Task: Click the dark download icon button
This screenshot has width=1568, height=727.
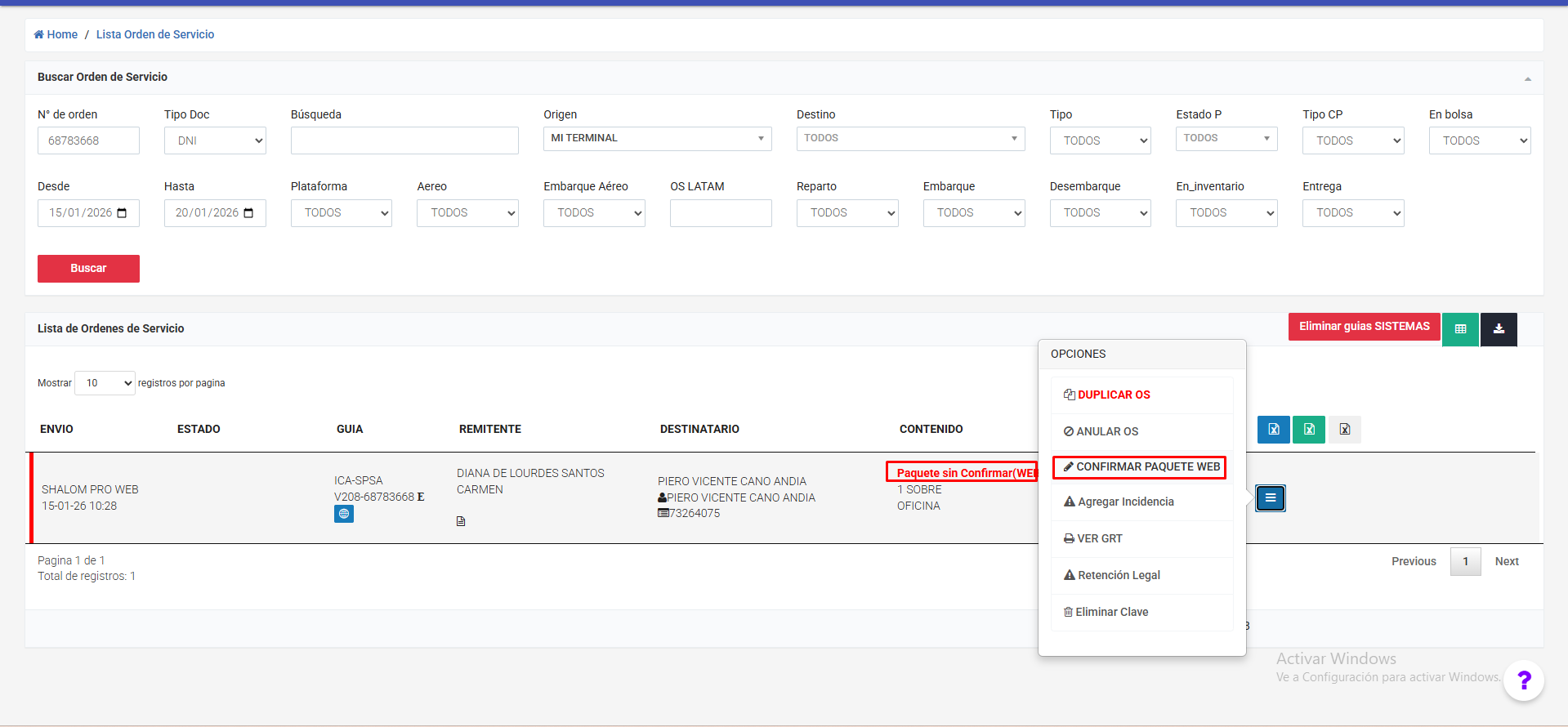Action: tap(1499, 329)
